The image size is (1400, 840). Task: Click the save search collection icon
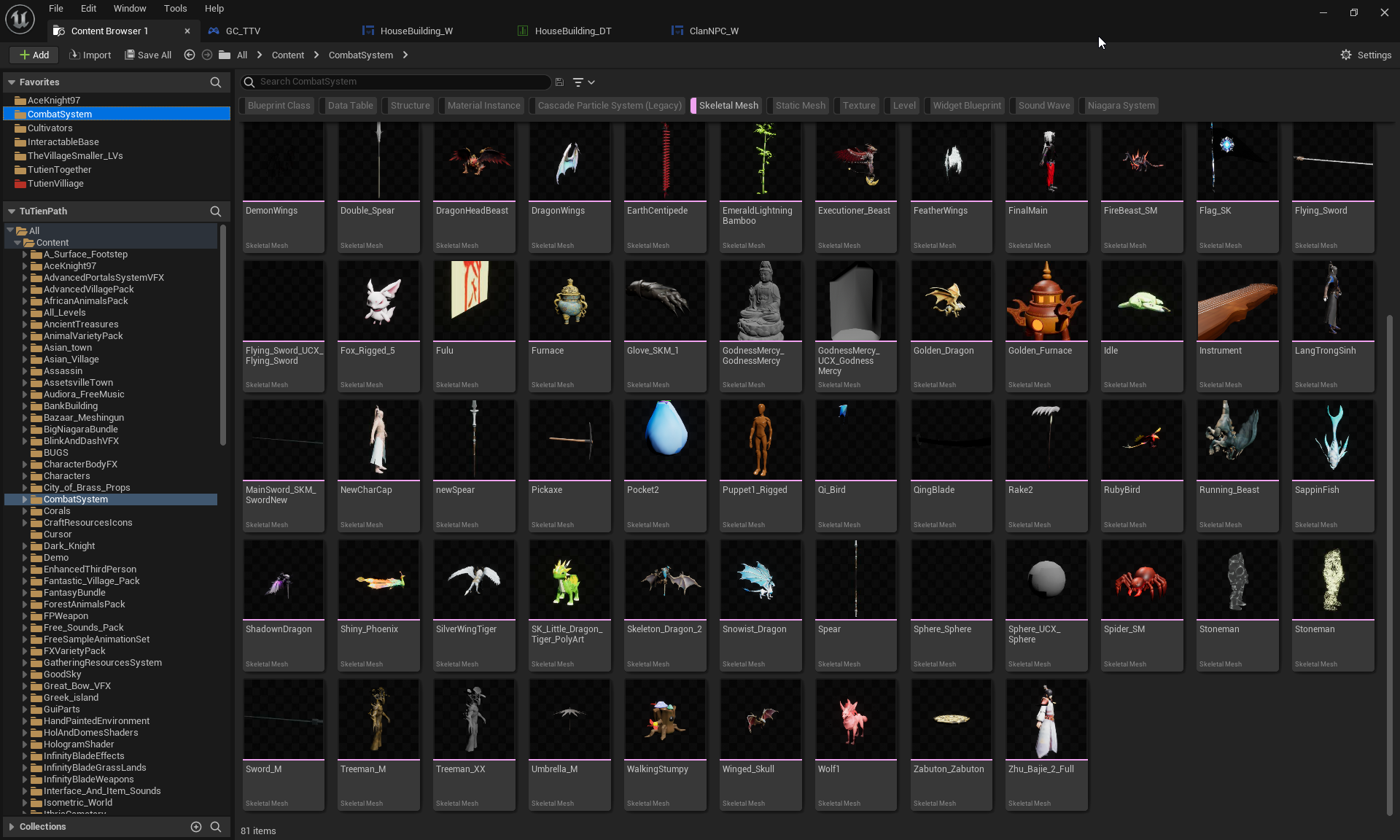559,82
